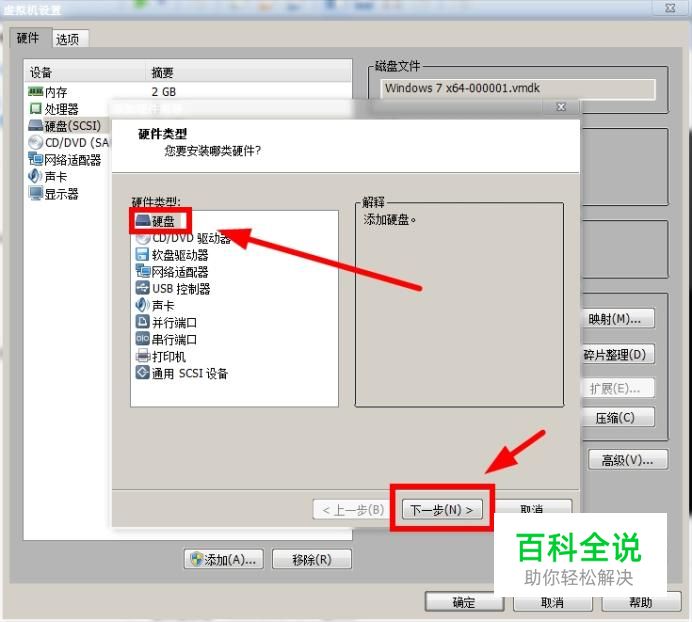Click the CD/DVD disc icon in device list

pyautogui.click(x=35, y=142)
